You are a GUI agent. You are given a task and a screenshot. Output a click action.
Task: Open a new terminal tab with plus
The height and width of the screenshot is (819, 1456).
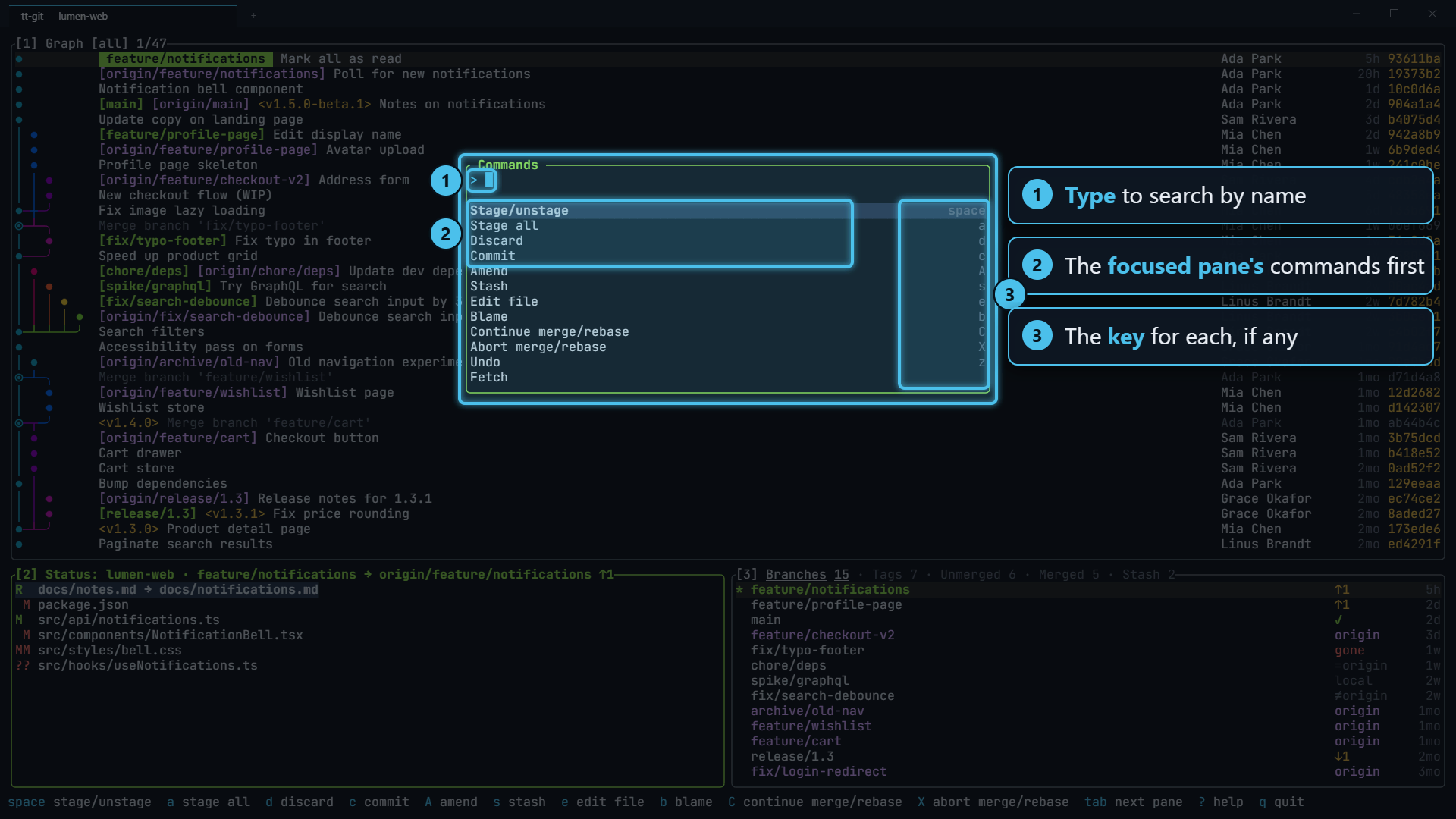(253, 16)
